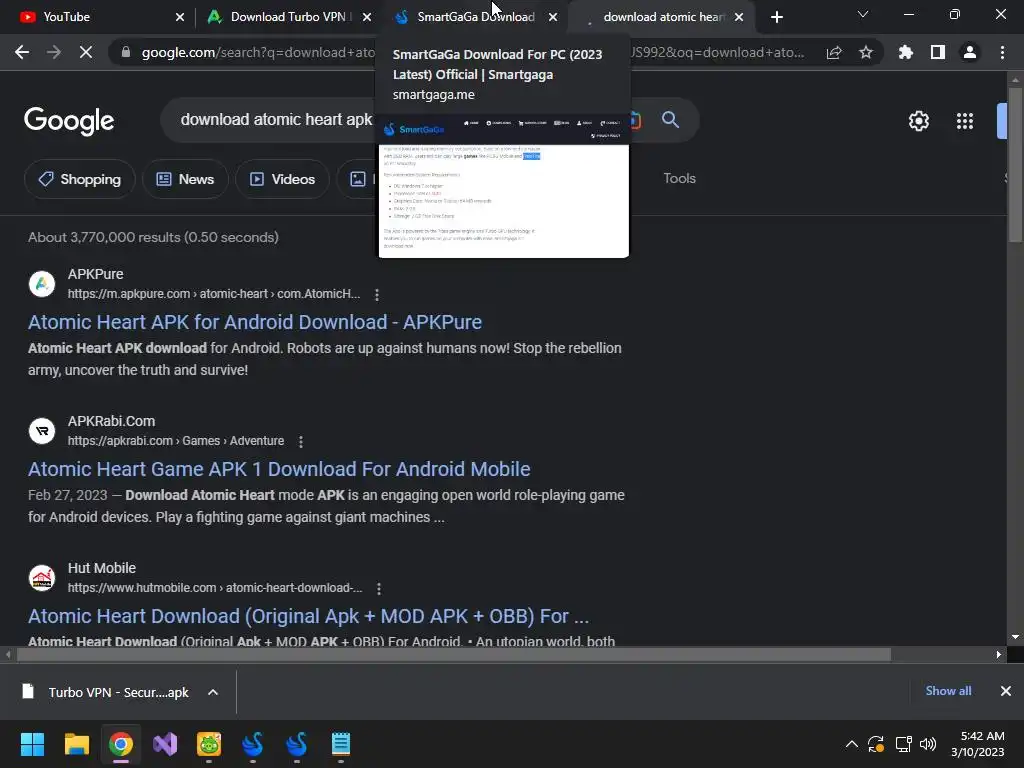The image size is (1024, 768).
Task: View site information lock icon
Action: [125, 52]
